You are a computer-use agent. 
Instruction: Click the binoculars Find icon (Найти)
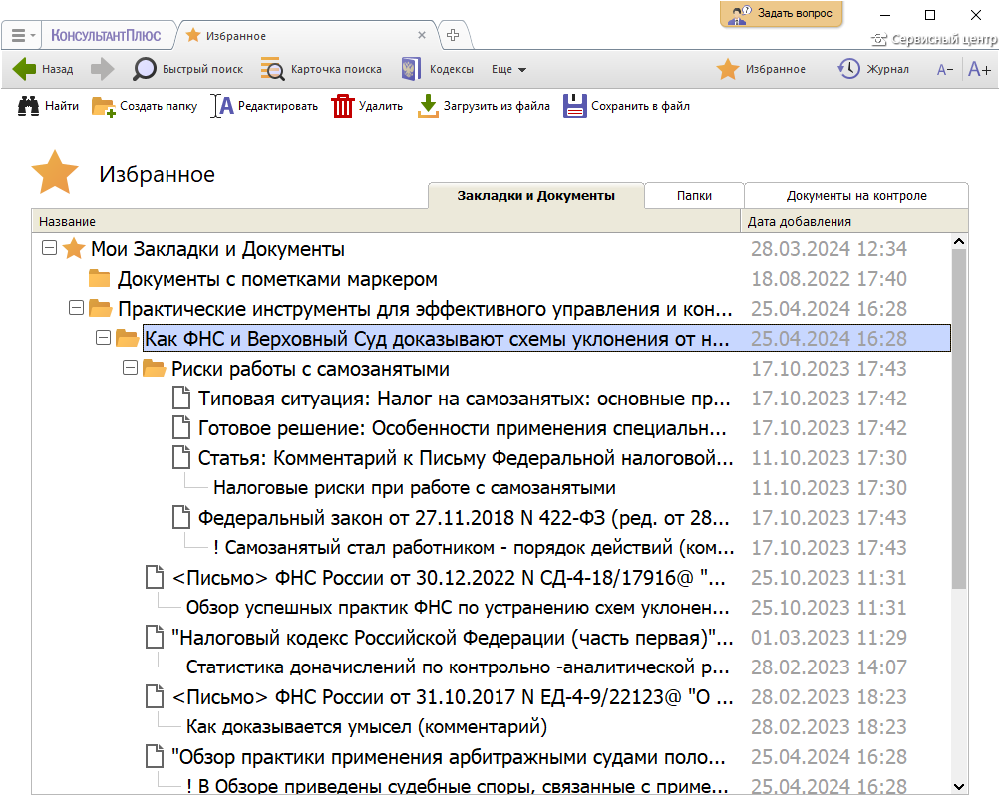click(29, 106)
